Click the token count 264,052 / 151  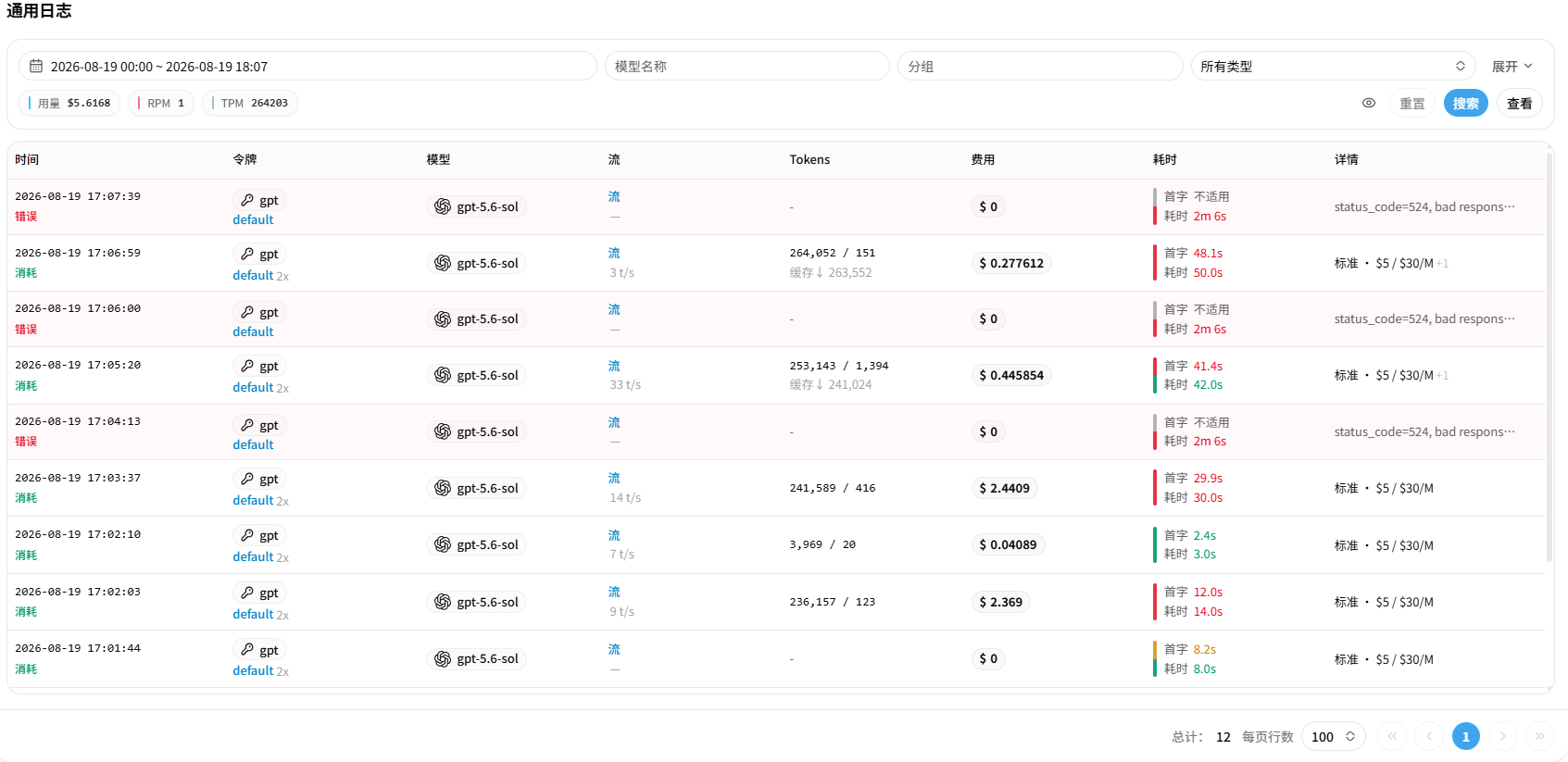[832, 253]
